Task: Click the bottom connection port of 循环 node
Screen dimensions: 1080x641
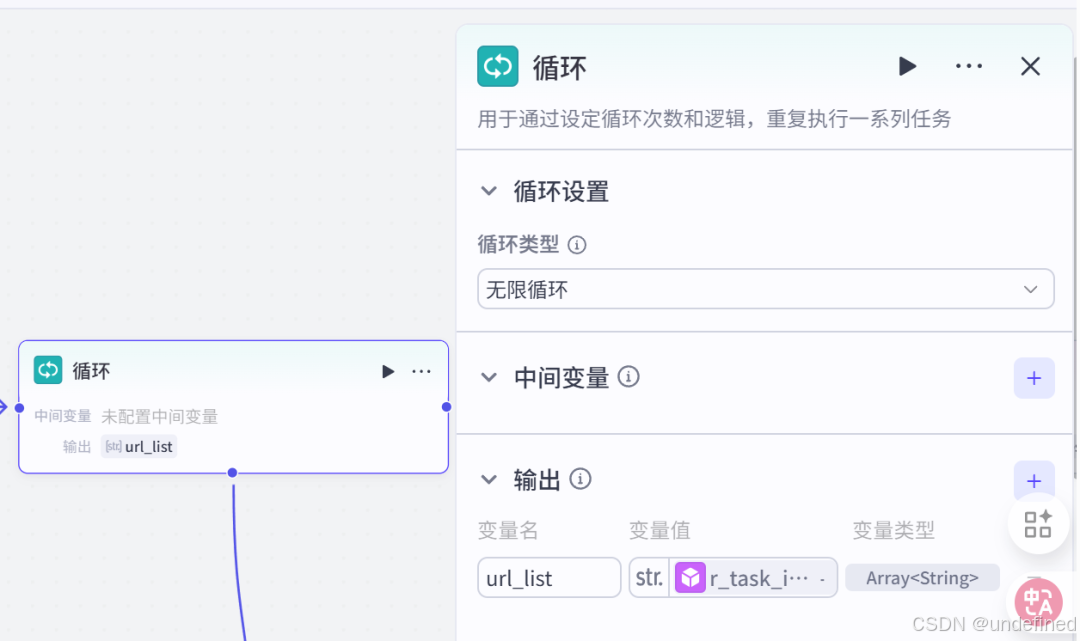Action: [232, 472]
